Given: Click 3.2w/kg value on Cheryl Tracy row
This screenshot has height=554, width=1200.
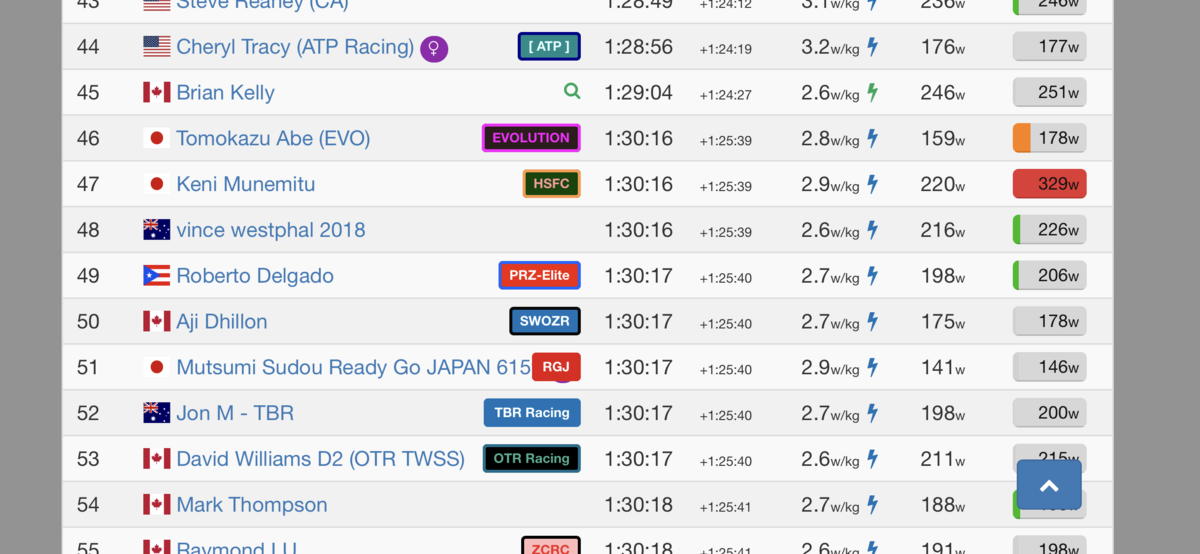Looking at the screenshot, I should (x=830, y=47).
